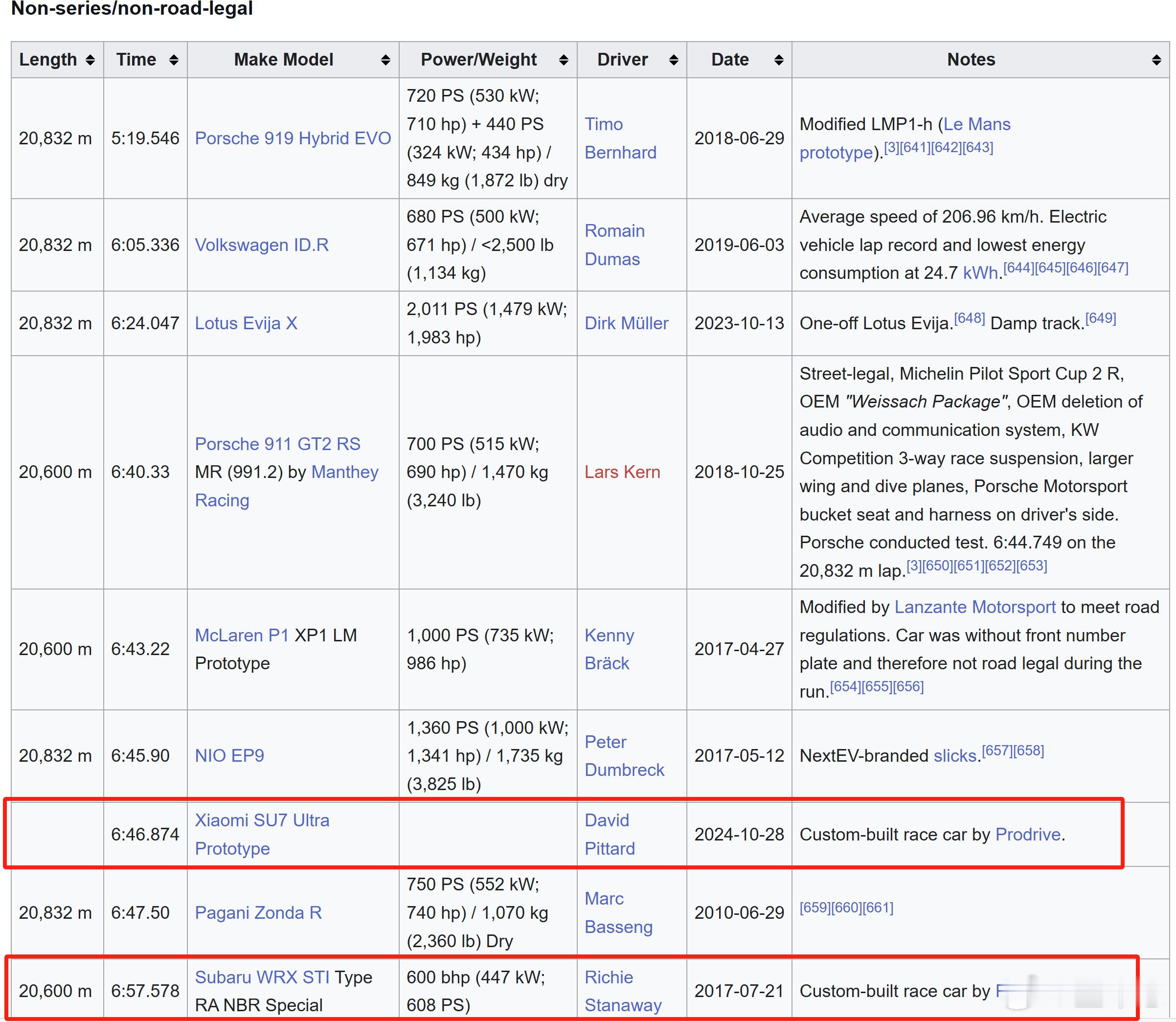Viewport: 1176px width, 1022px height.
Task: Open Richie Stanaway driver page
Action: pyautogui.click(x=623, y=991)
